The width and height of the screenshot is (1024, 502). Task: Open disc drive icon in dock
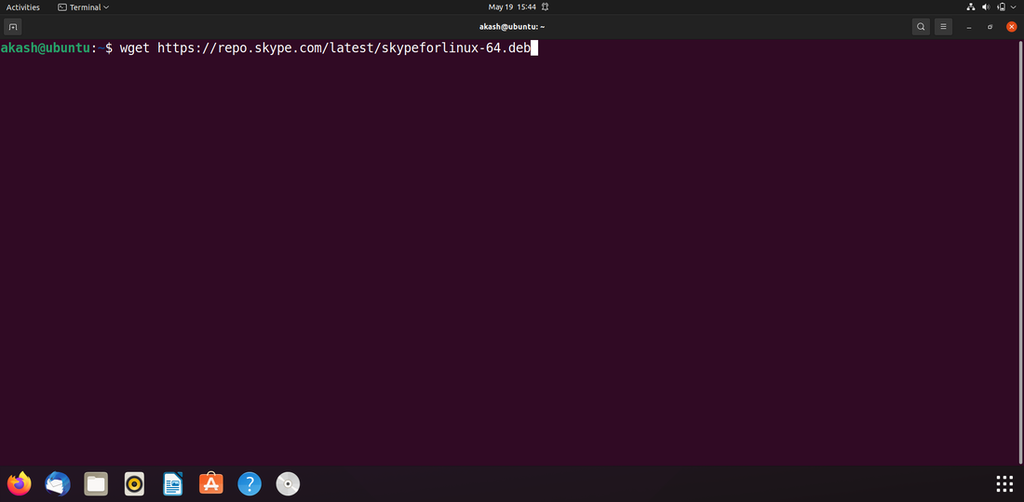(288, 484)
